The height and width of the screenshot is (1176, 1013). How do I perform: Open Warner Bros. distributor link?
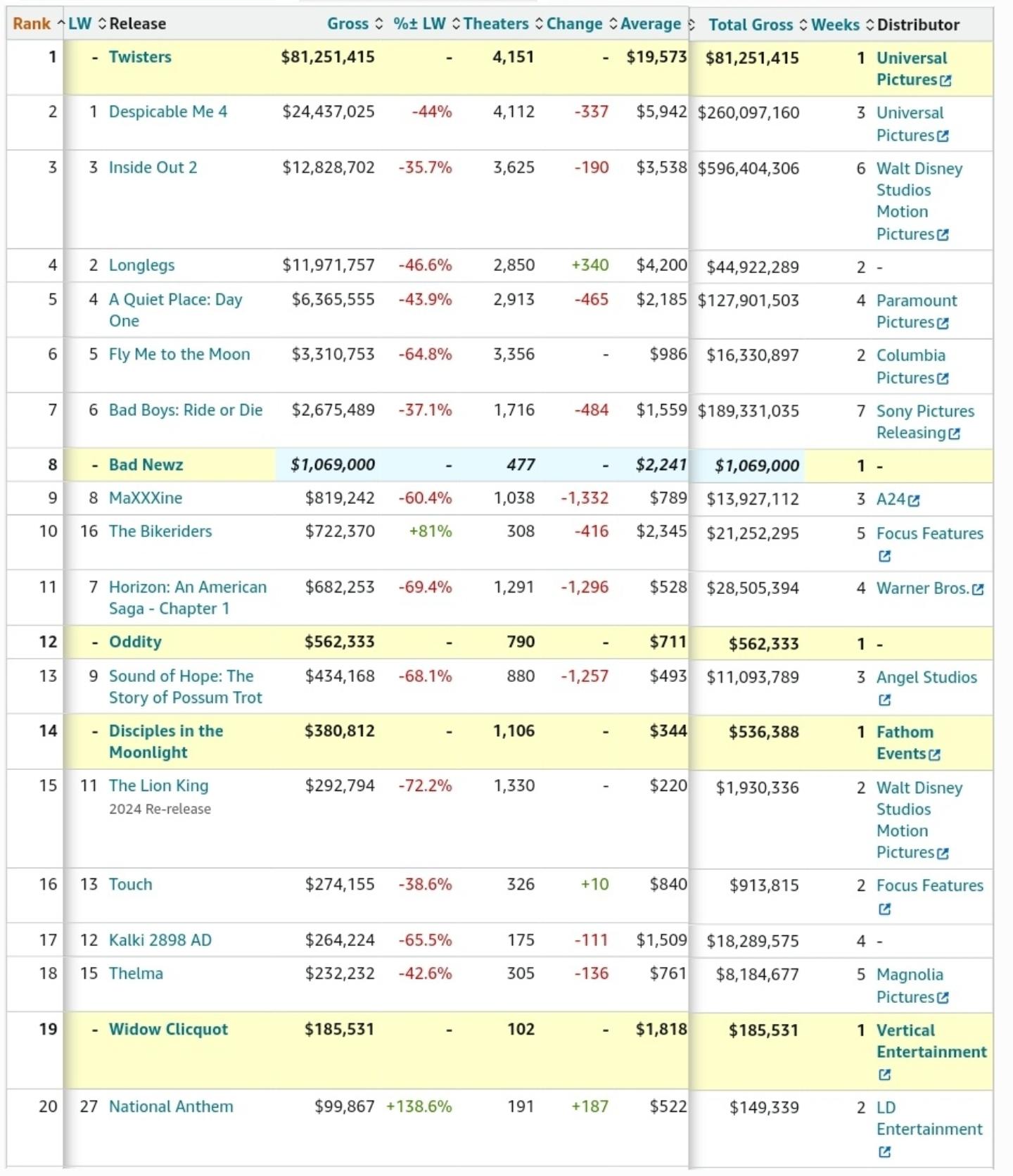[x=922, y=588]
